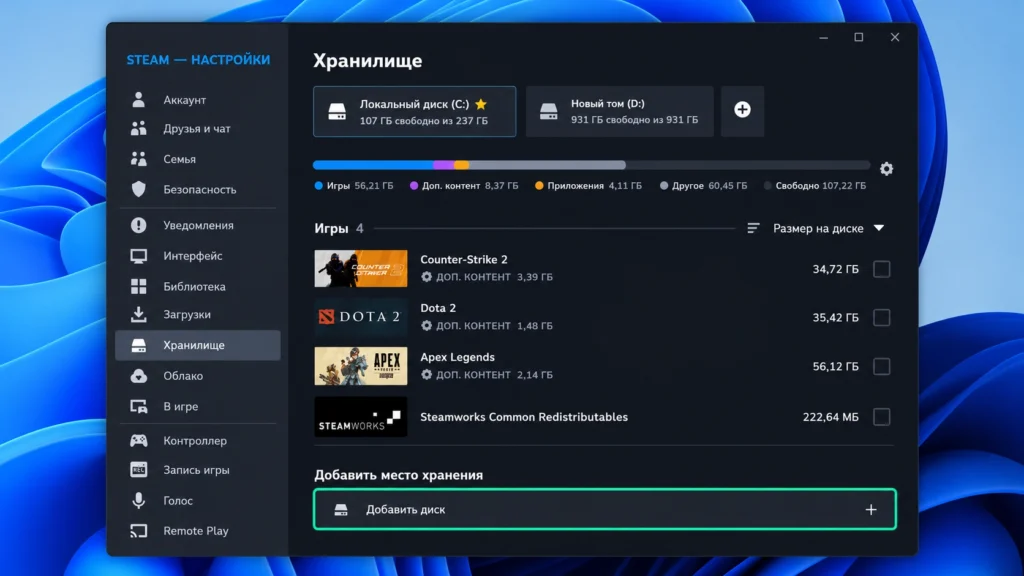Click the Приложения 4,11 ГБ legend
This screenshot has width=1024, height=576.
tap(588, 185)
